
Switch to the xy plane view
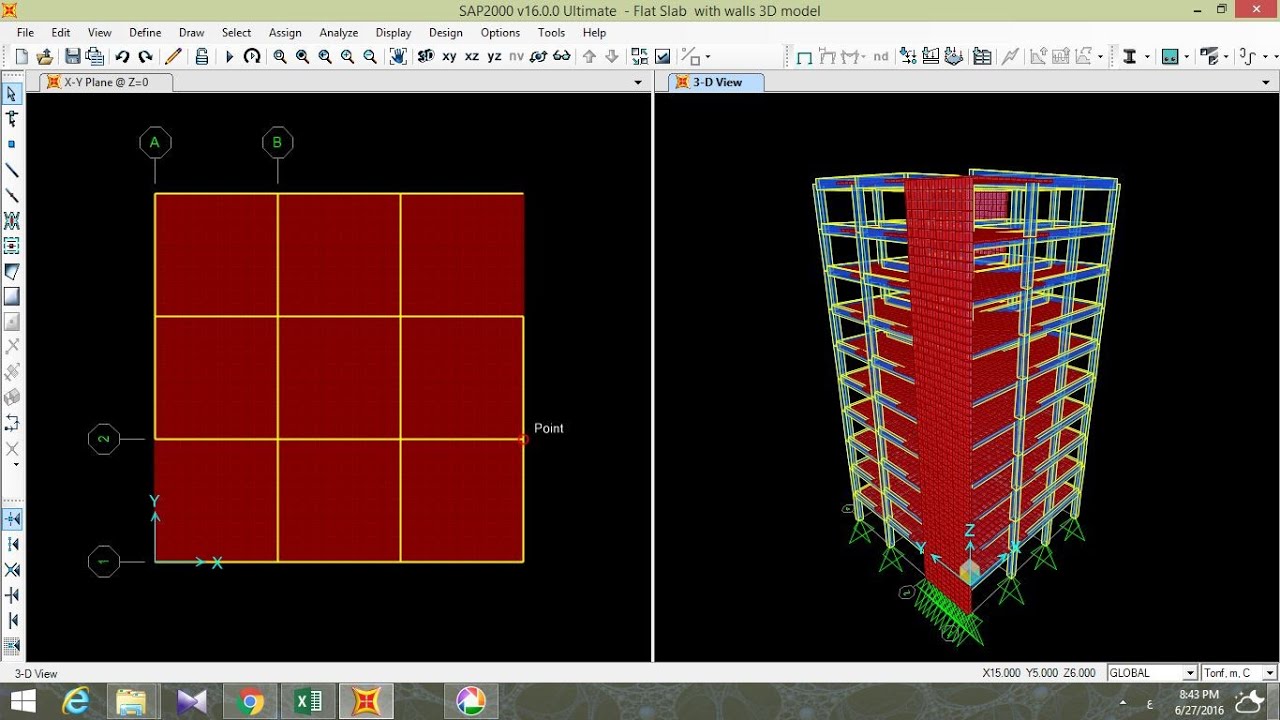(x=449, y=57)
